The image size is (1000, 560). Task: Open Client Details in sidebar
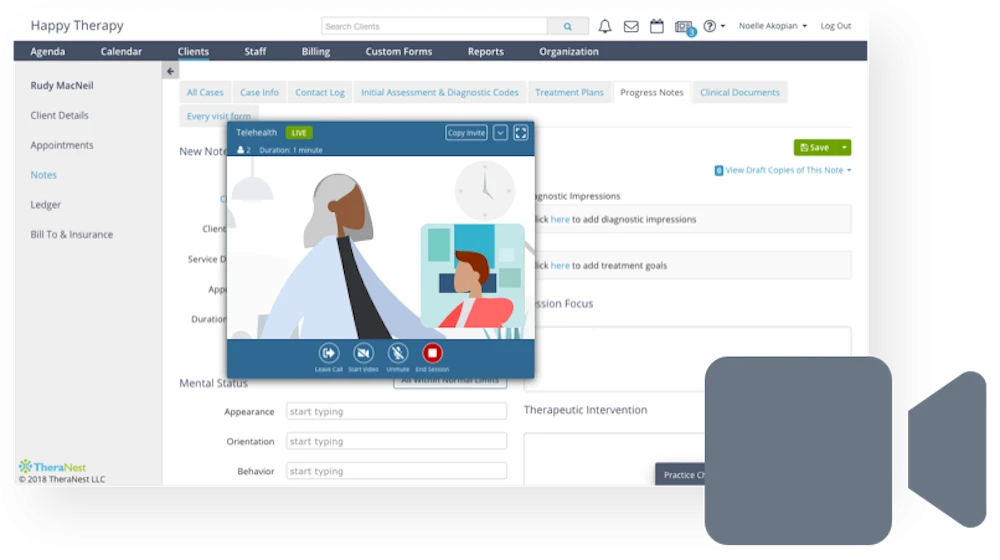pos(59,115)
